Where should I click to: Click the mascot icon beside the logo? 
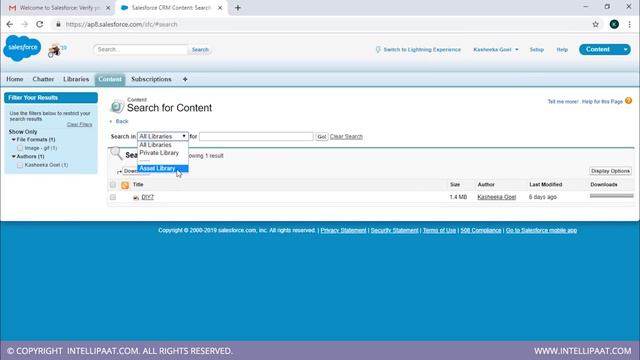(55, 51)
